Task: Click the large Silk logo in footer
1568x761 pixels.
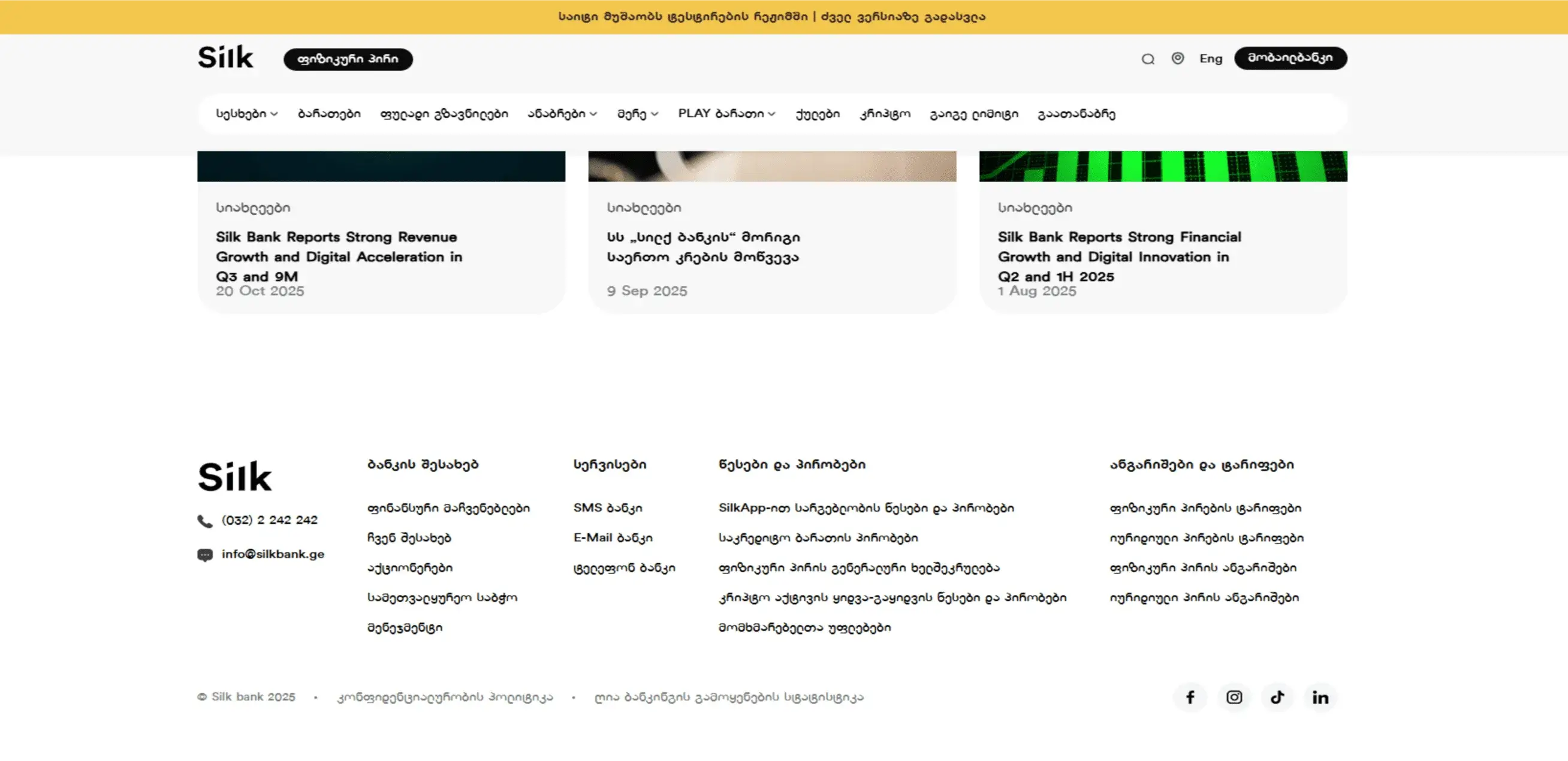Action: pyautogui.click(x=234, y=476)
